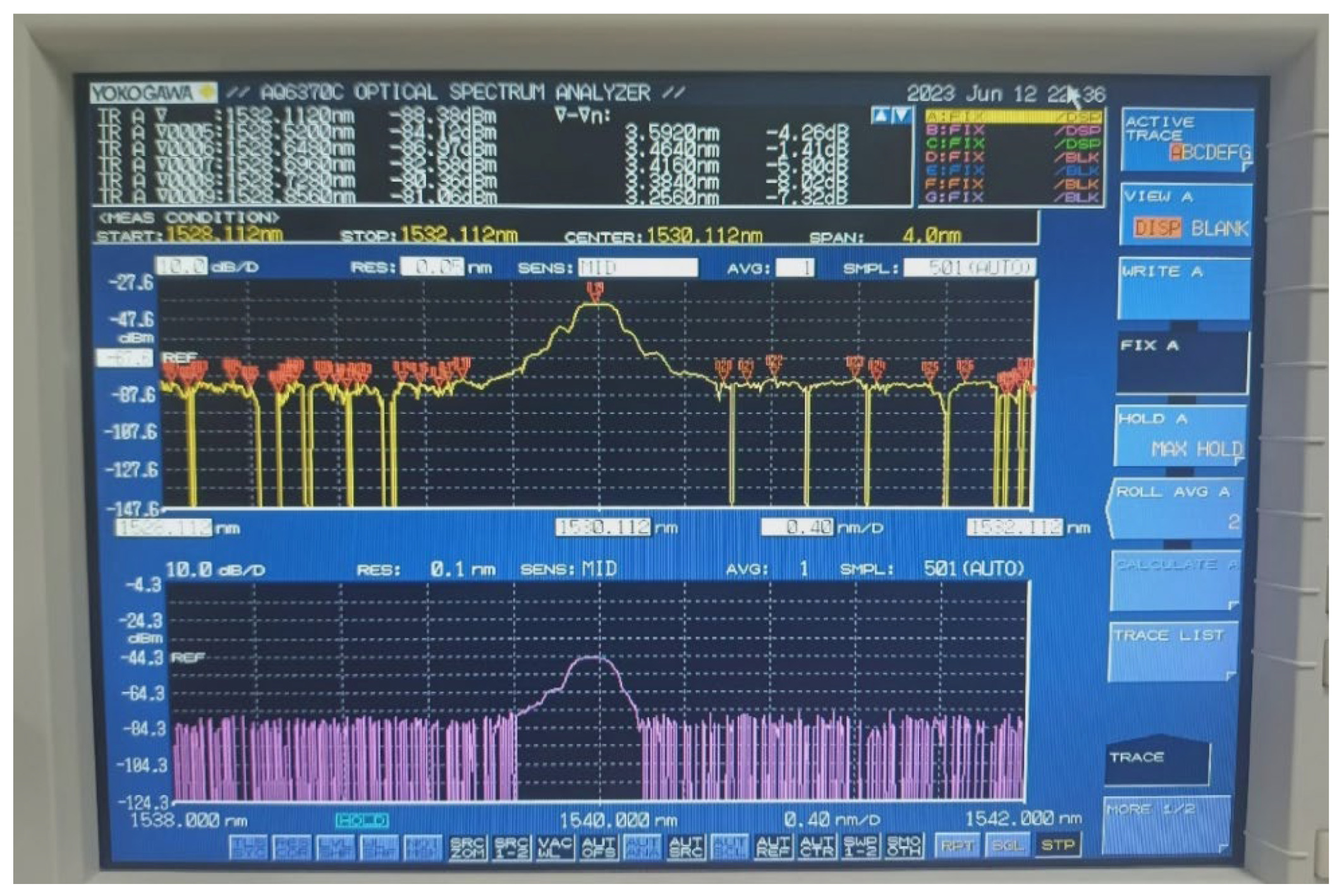
Task: Click marker list scroll down arrow
Action: (901, 116)
